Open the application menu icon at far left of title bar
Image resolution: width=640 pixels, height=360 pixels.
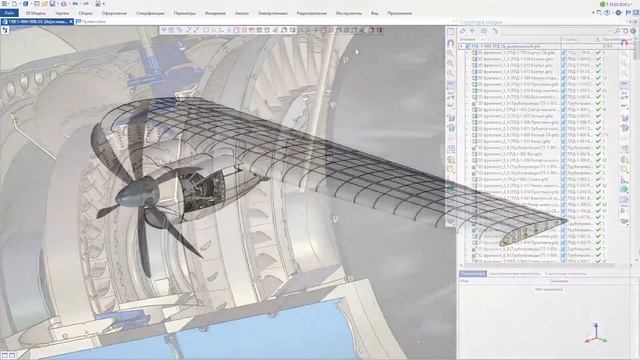[4, 4]
